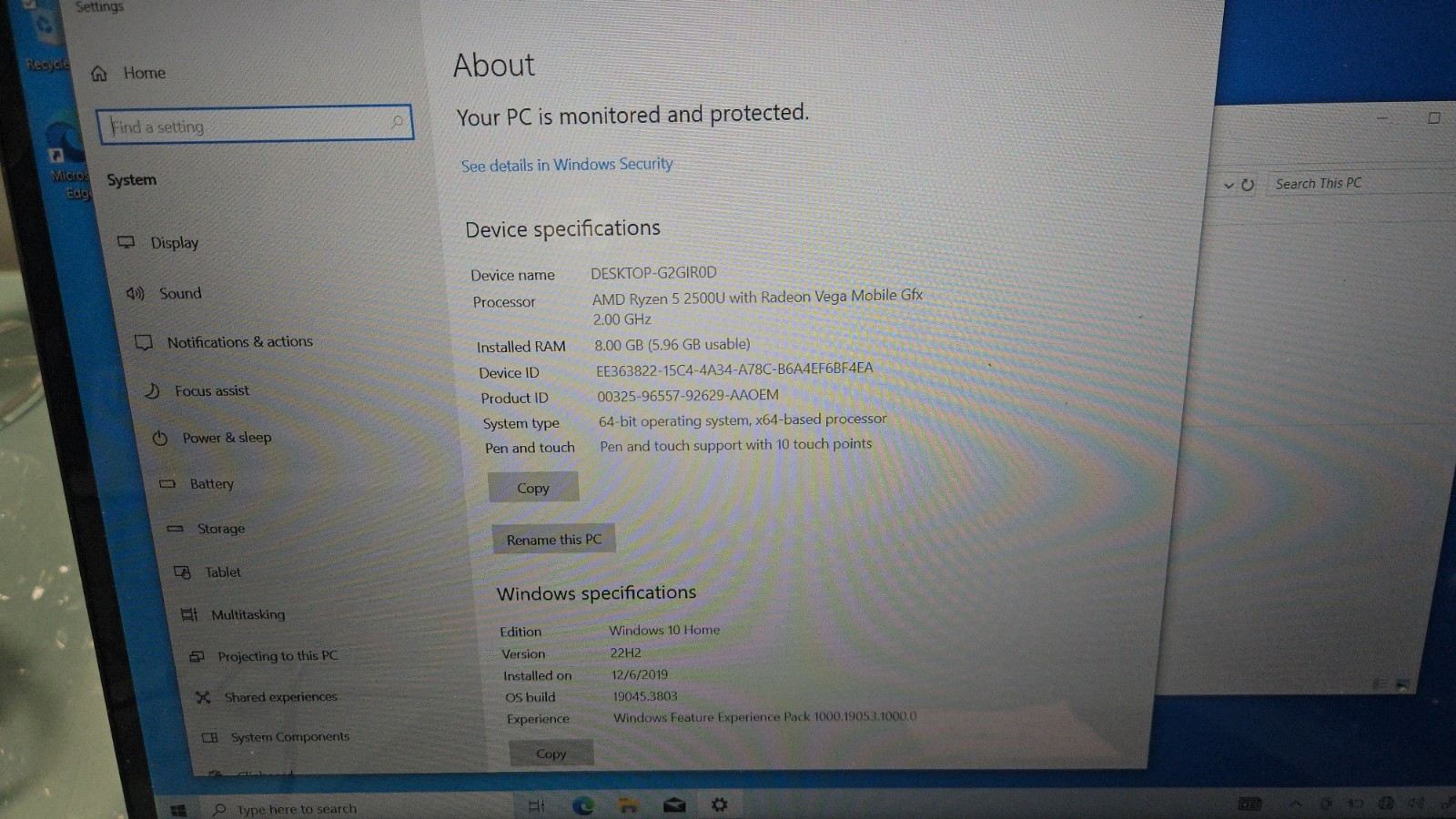Click the Sound speaker icon in sidebar
Screen dimensions: 1456x819
point(135,293)
